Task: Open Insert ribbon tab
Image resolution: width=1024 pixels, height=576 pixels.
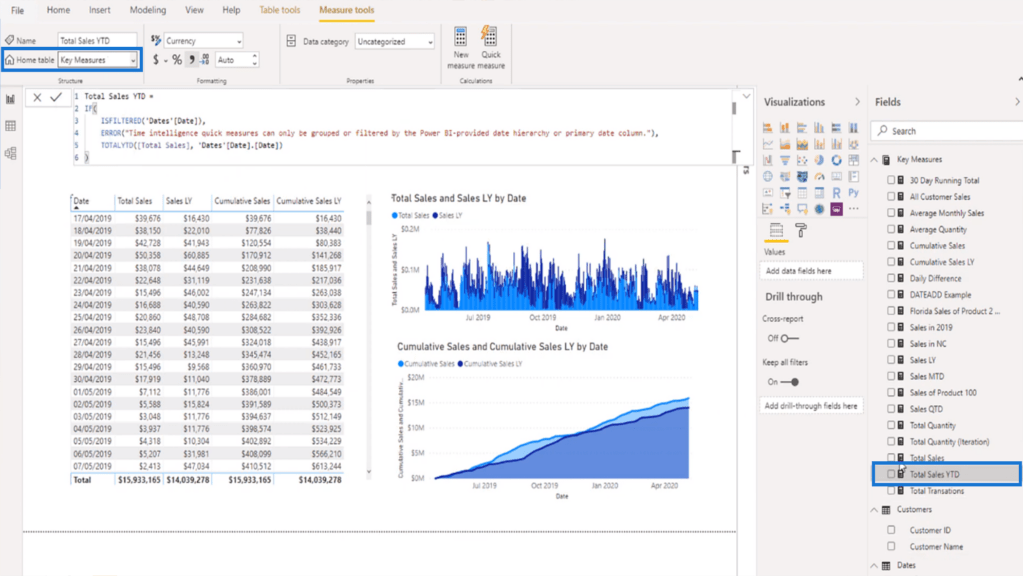Action: [x=99, y=10]
